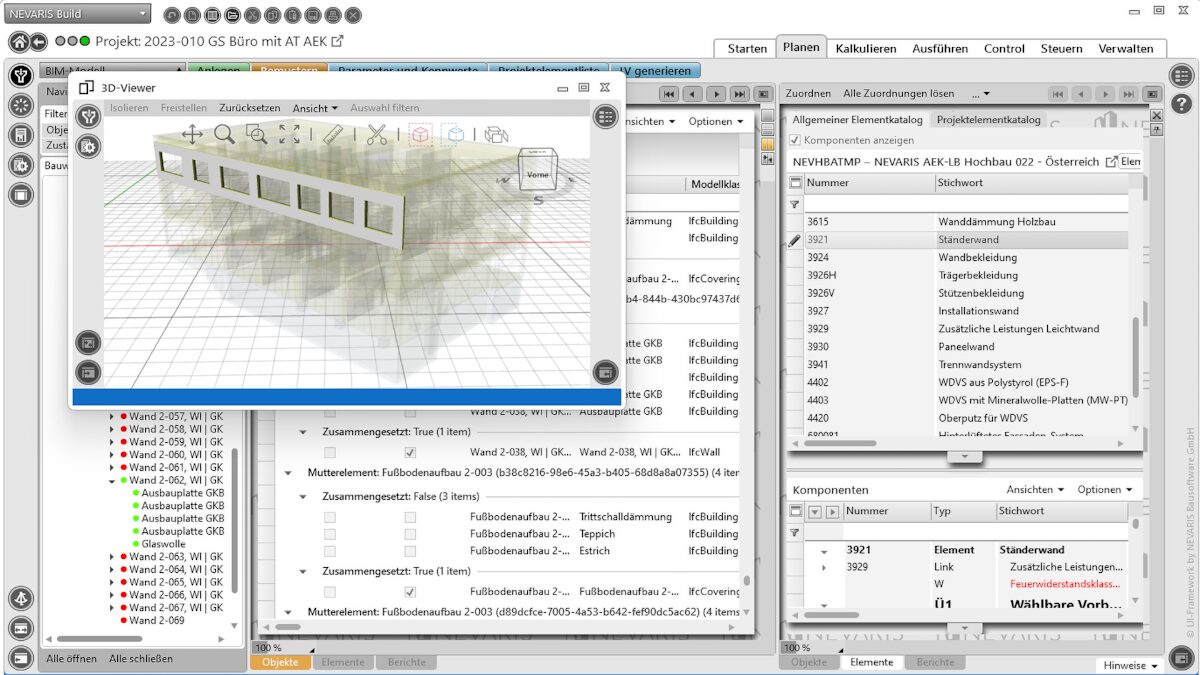This screenshot has height=675, width=1200.
Task: Click 'Alle schließen' below the tree
Action: click(x=141, y=659)
